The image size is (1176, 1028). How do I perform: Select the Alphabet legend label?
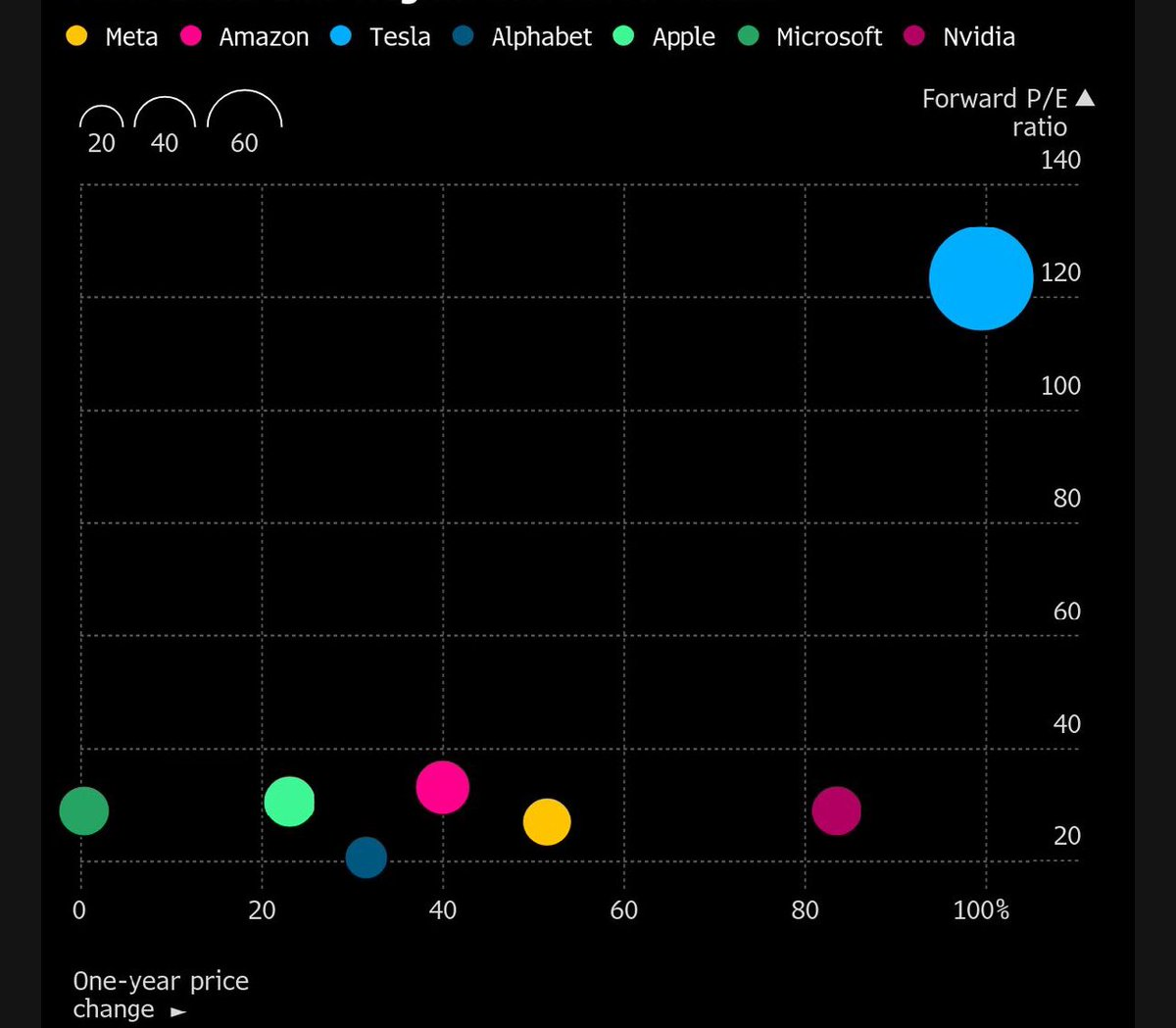[x=542, y=37]
